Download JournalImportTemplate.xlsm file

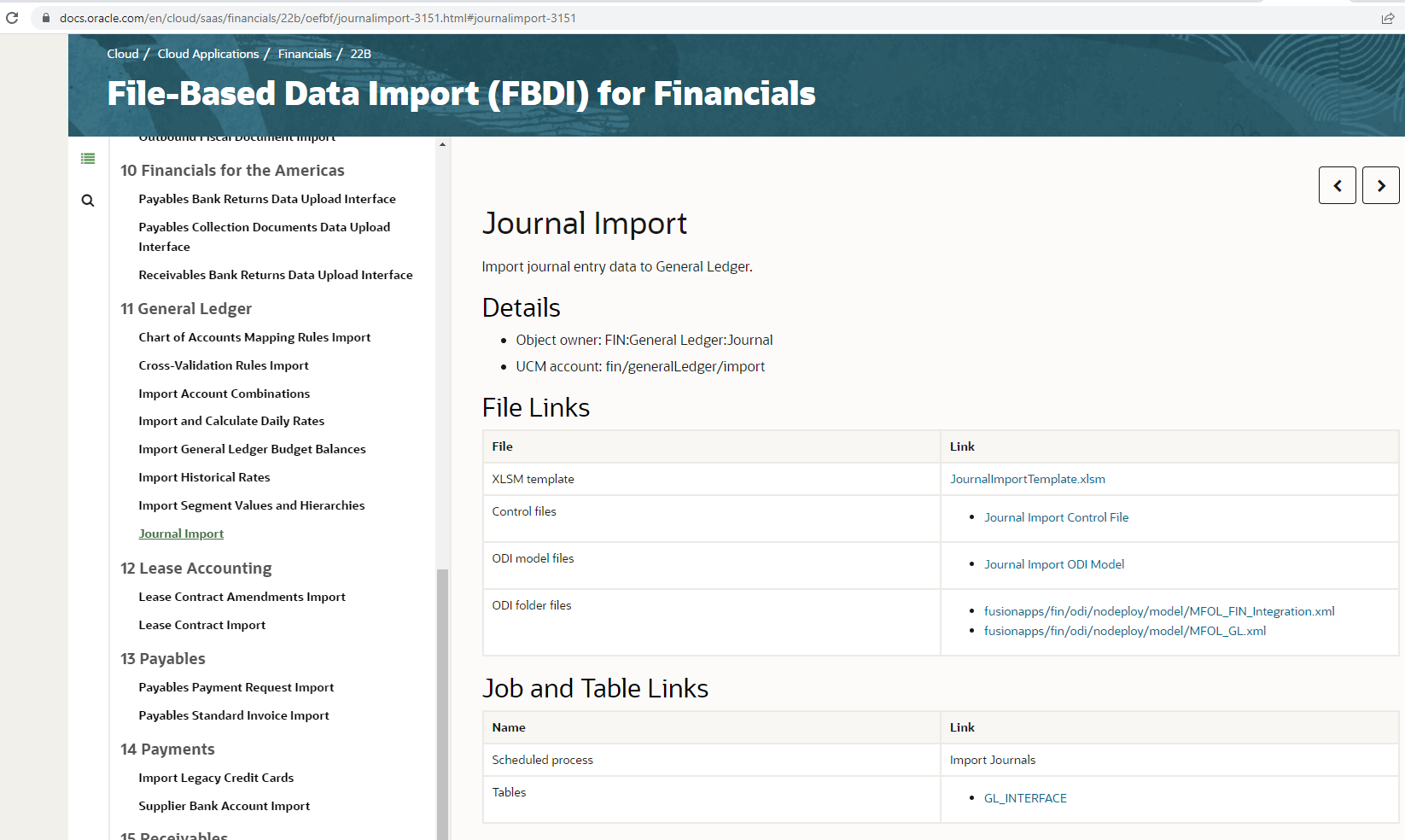click(x=1028, y=479)
